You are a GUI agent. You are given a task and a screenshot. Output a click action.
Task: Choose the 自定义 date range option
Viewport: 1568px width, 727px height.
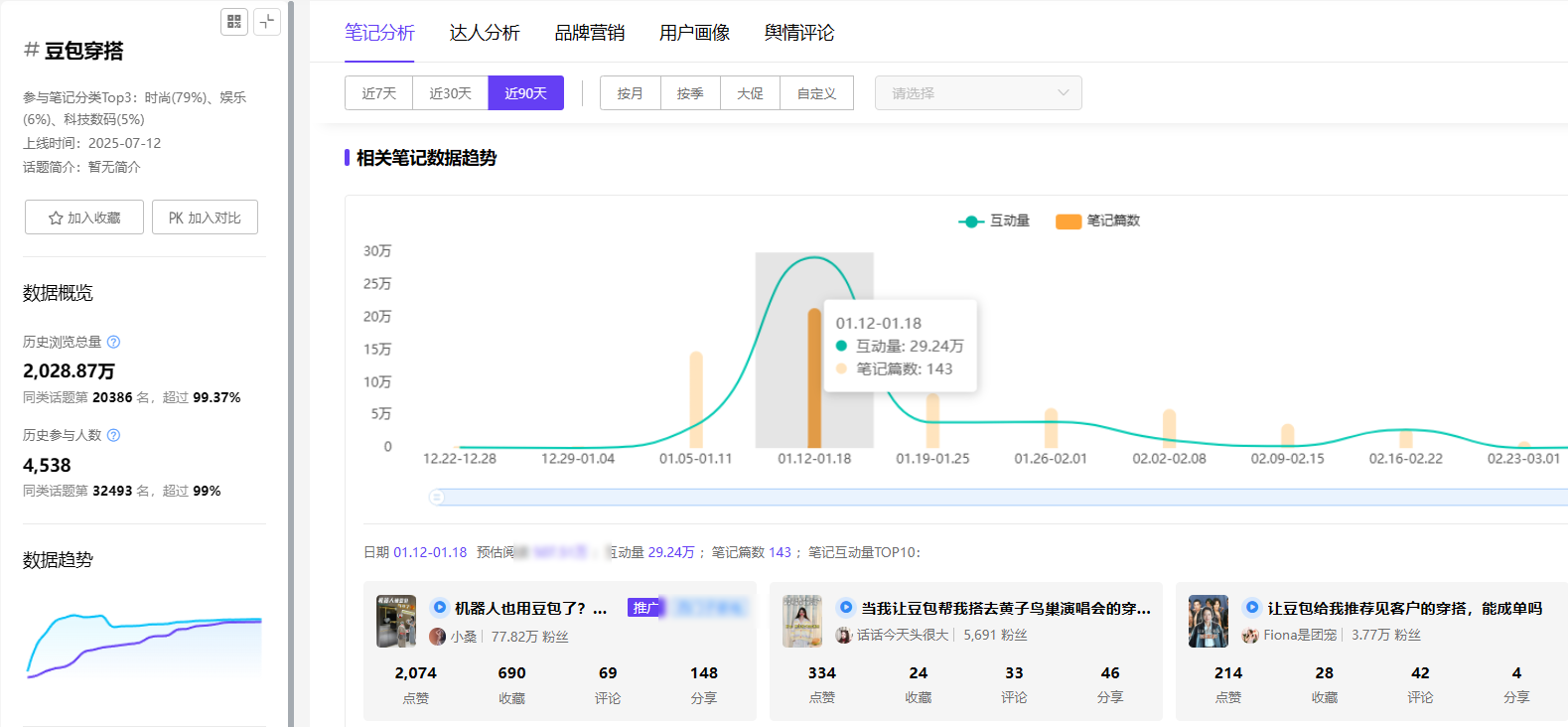816,93
